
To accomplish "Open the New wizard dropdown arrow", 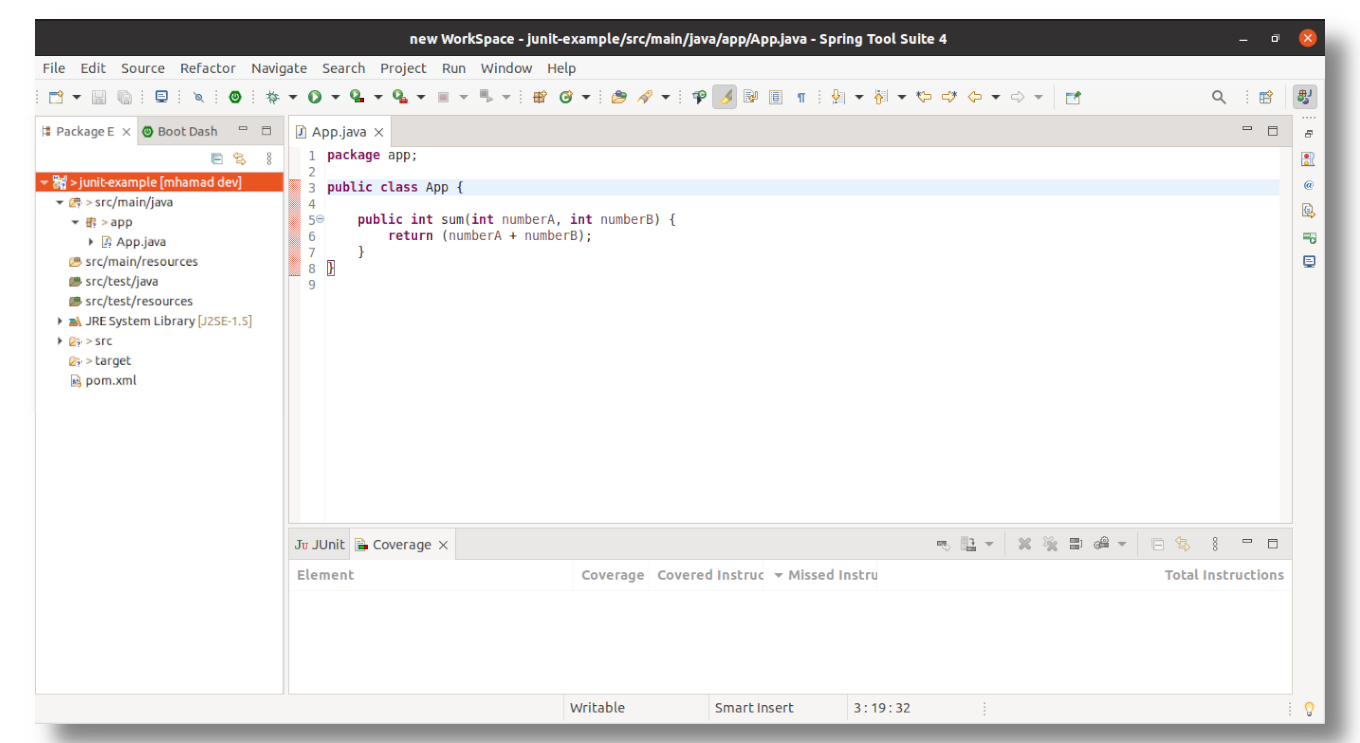I will (76, 97).
